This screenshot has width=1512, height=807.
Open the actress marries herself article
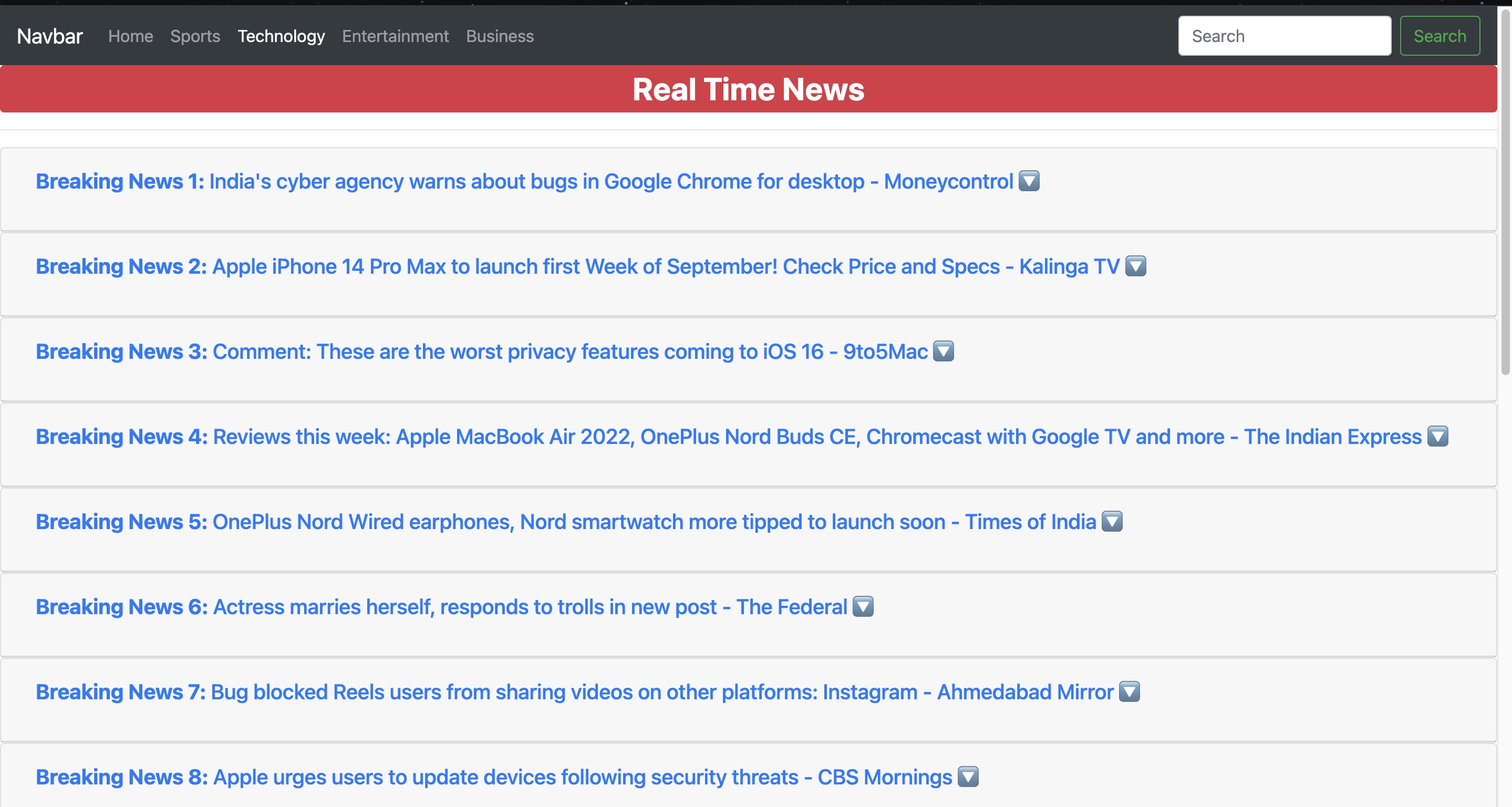click(x=529, y=607)
